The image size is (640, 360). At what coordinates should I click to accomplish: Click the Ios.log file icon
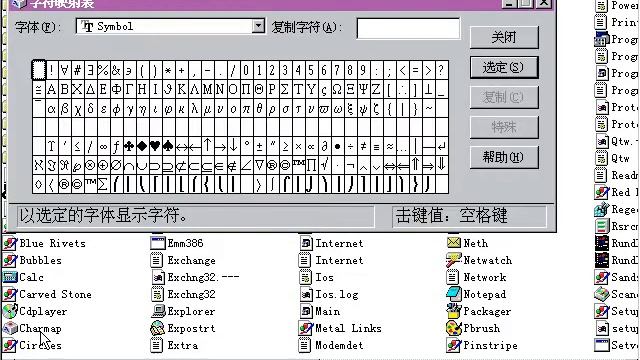click(x=306, y=294)
